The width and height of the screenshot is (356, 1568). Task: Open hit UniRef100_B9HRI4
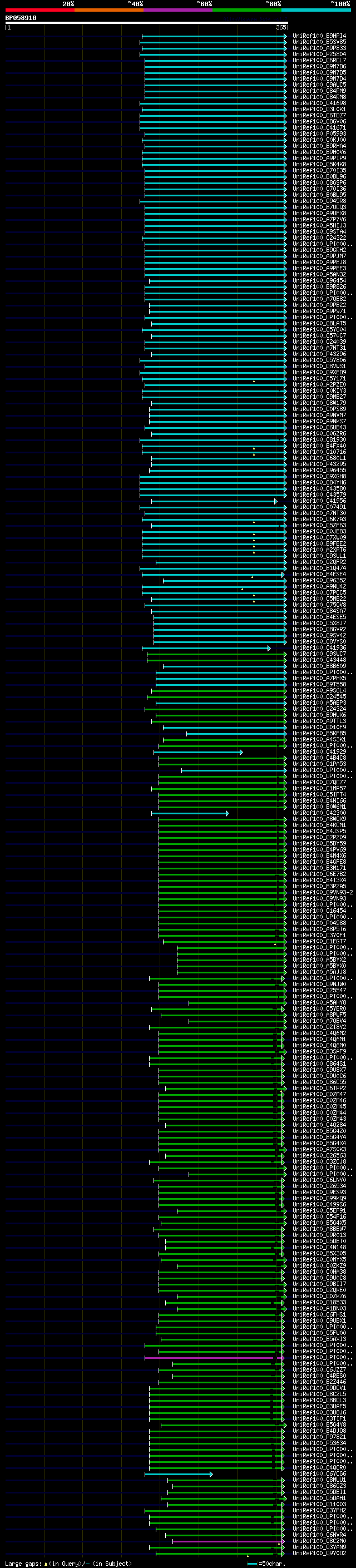(x=319, y=36)
